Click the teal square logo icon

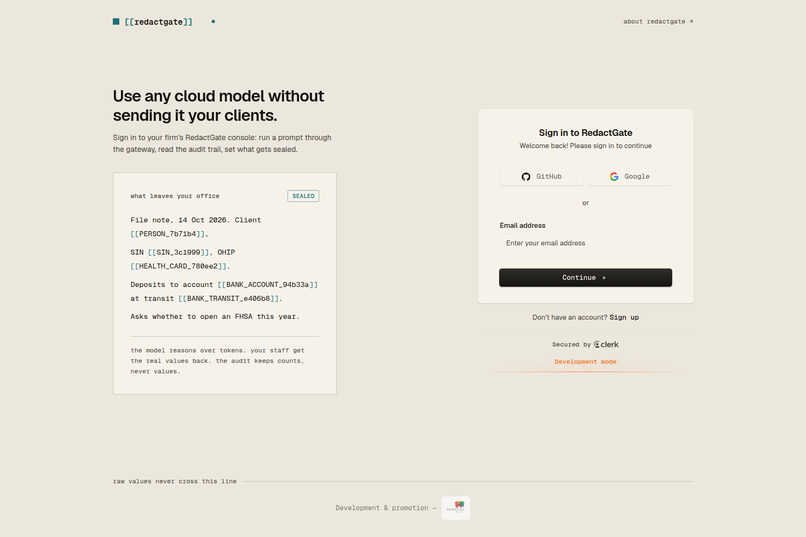116,22
